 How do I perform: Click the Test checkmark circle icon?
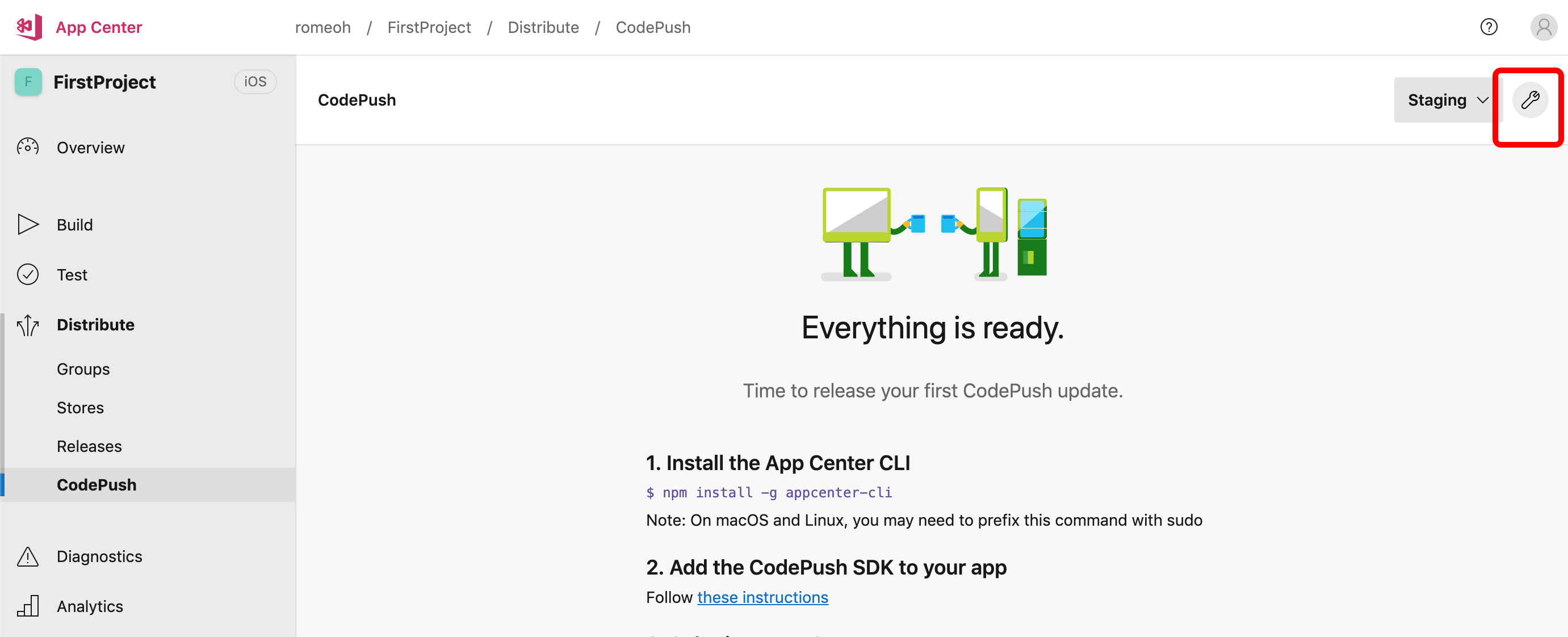27,275
